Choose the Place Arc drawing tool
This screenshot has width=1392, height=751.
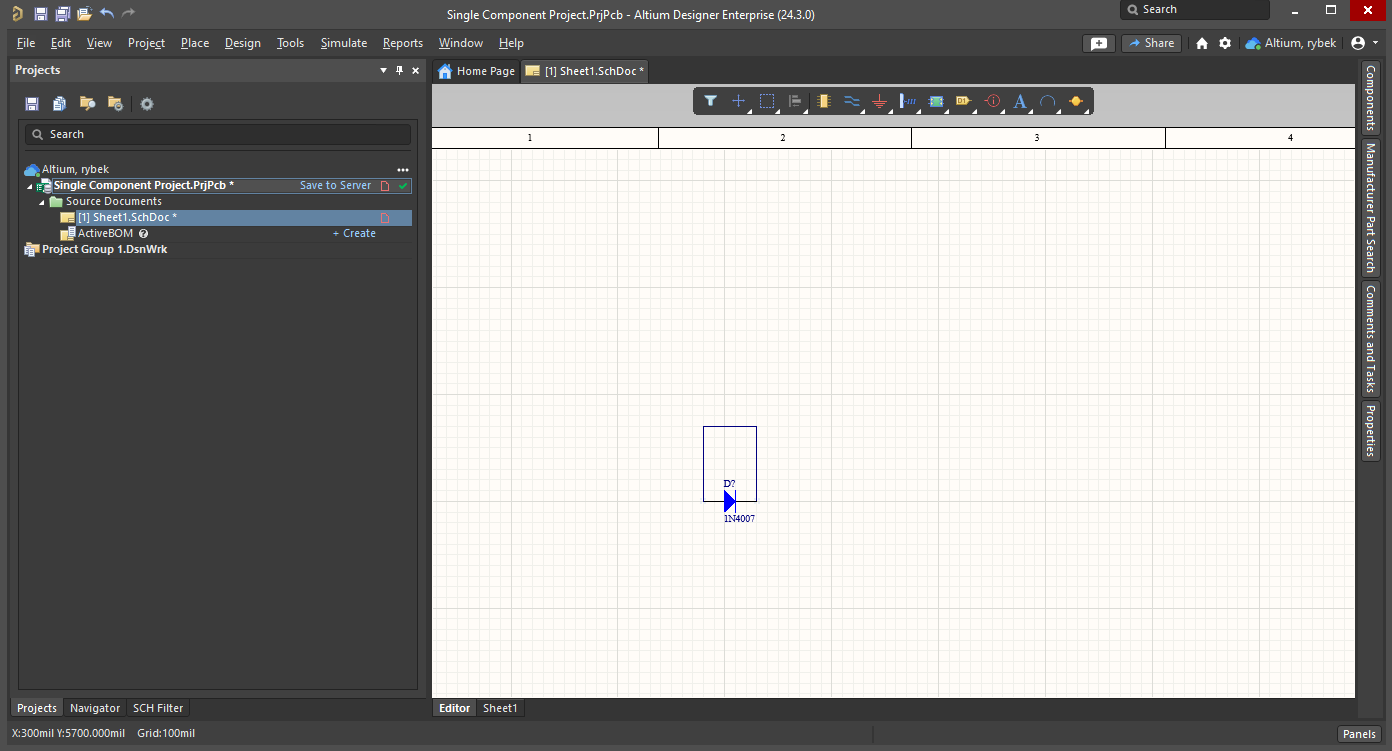click(1048, 101)
